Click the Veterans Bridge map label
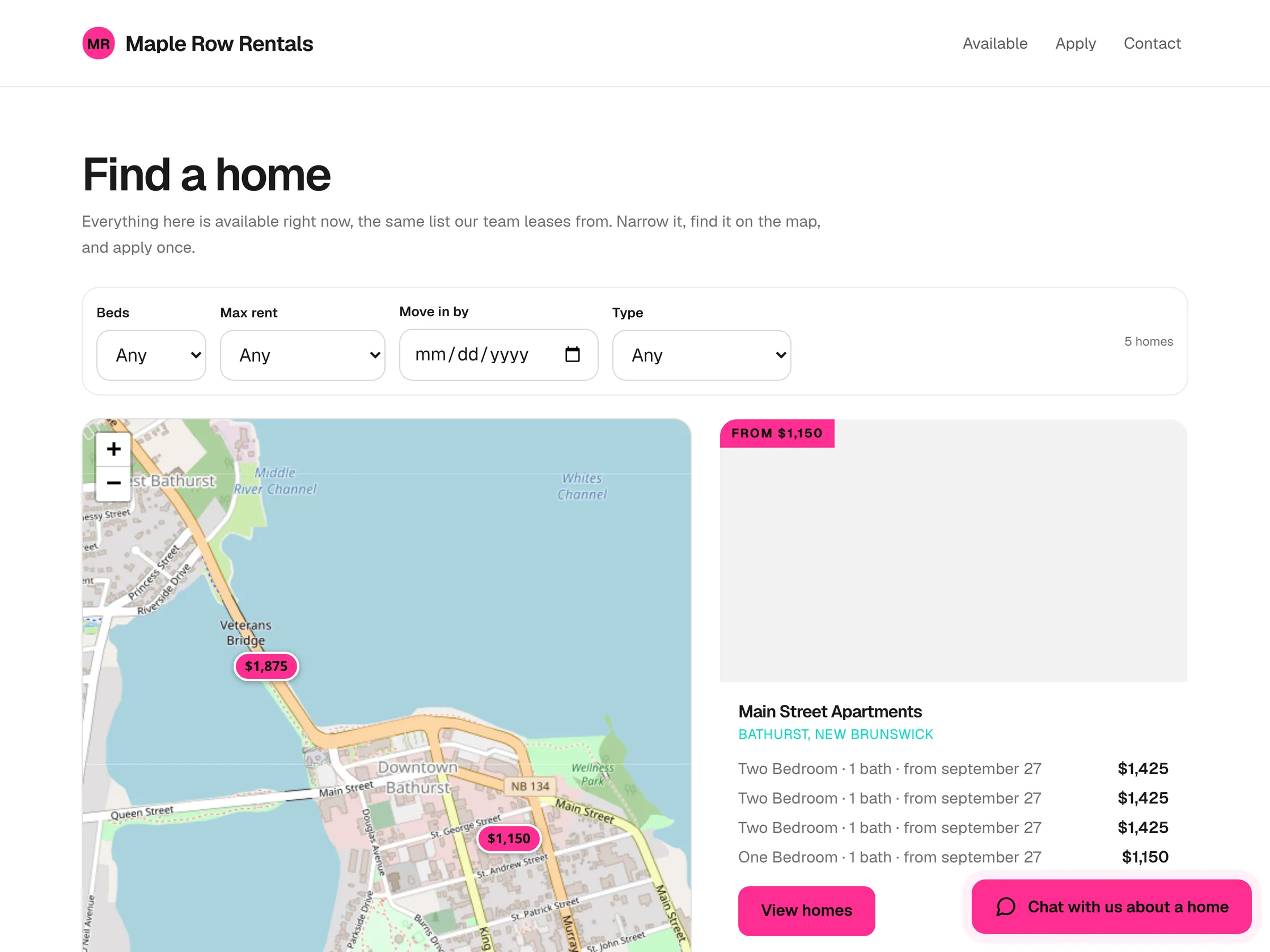 click(x=245, y=632)
